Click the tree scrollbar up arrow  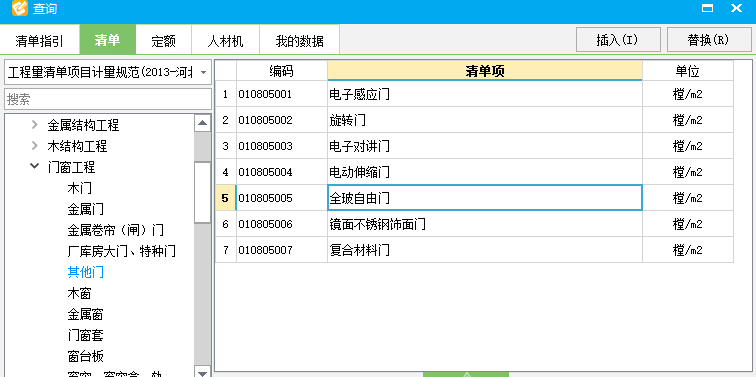tap(202, 123)
